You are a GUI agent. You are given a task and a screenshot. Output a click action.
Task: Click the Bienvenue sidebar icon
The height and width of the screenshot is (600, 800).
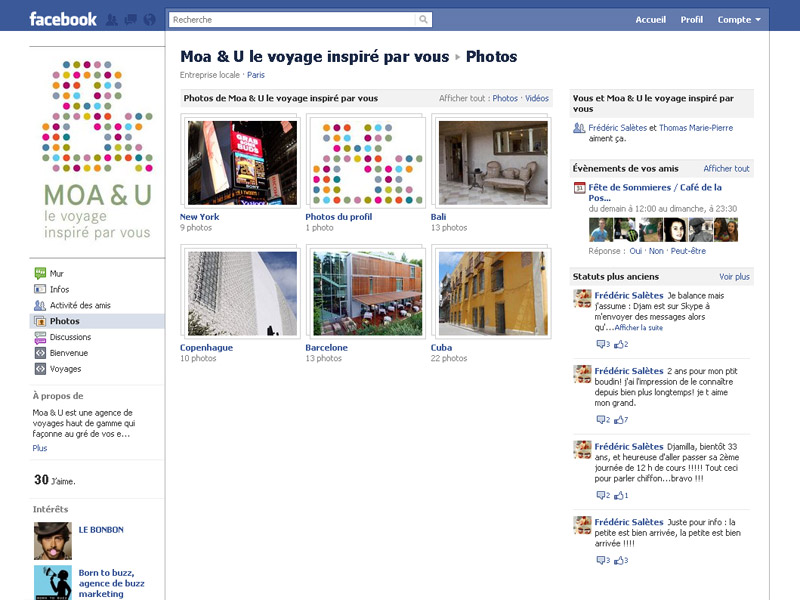point(40,353)
